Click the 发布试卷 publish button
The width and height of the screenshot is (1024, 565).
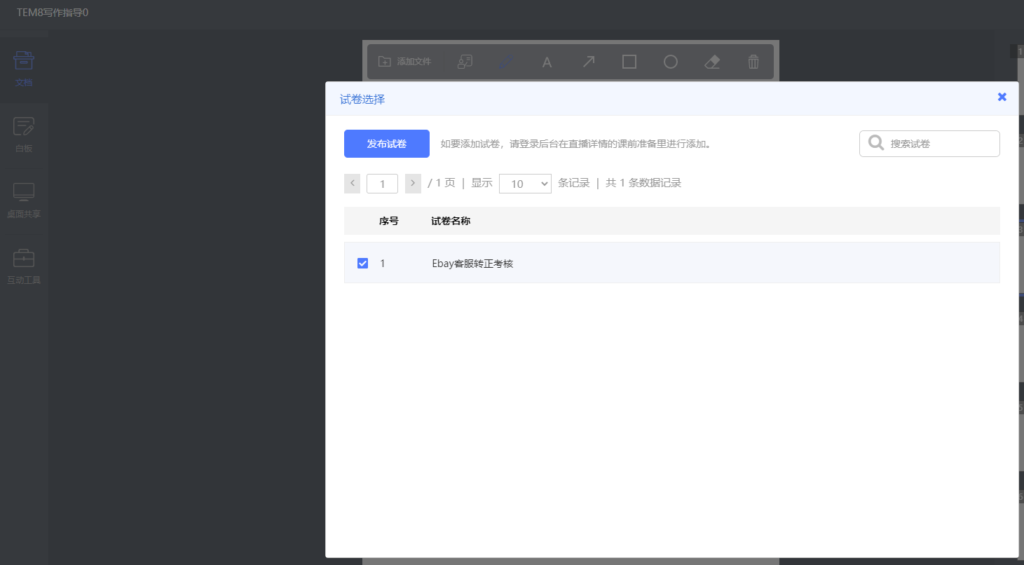(387, 144)
